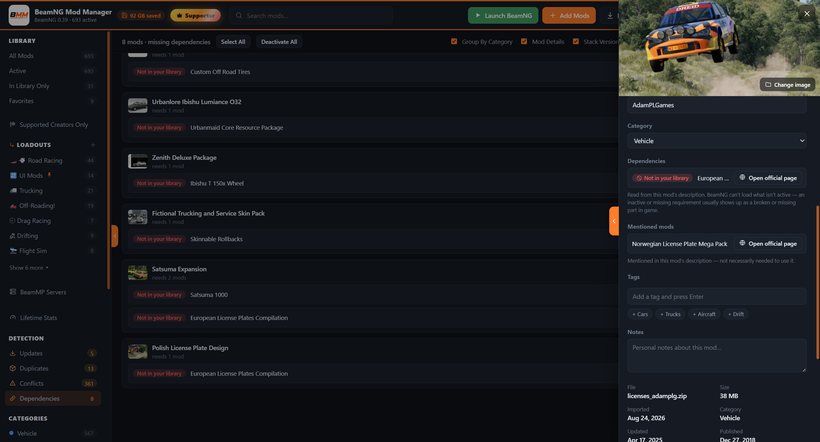
Task: Open the Vehicle category filter
Action: 52,433
